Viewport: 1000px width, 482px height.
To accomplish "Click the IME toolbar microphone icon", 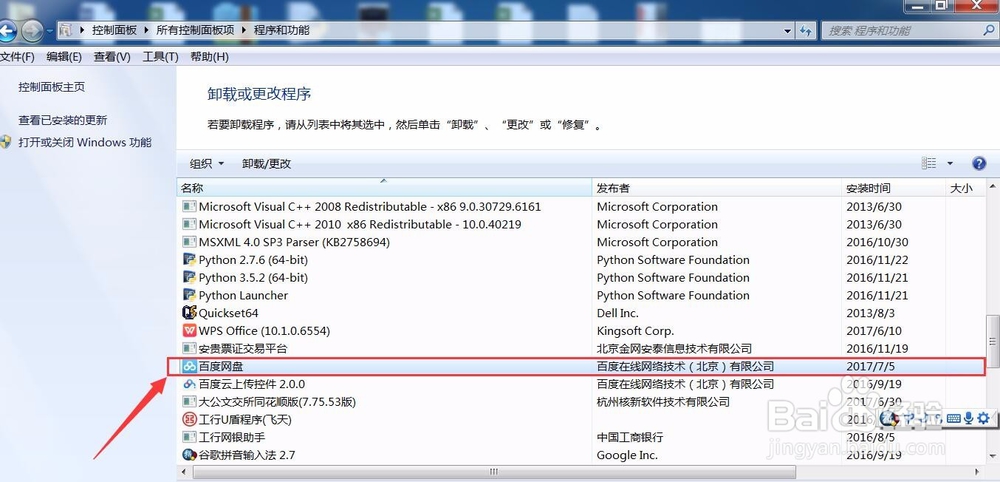I will coord(969,418).
